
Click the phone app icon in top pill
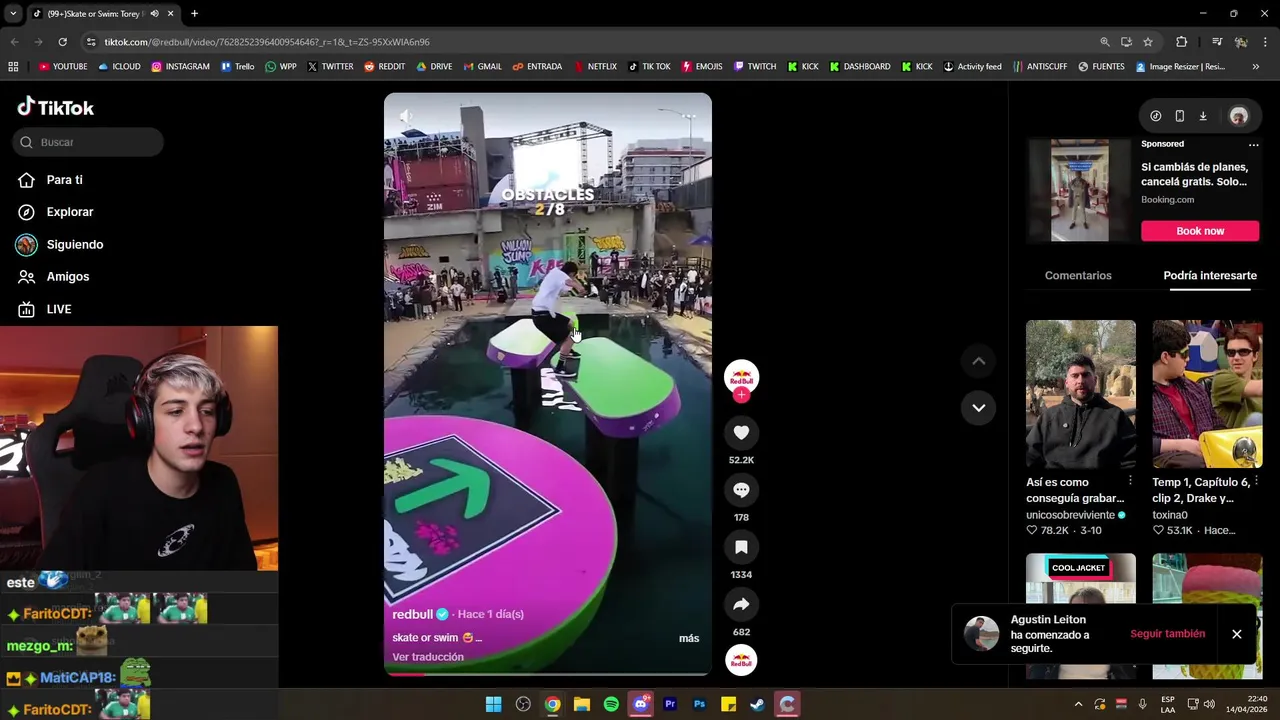(x=1179, y=116)
